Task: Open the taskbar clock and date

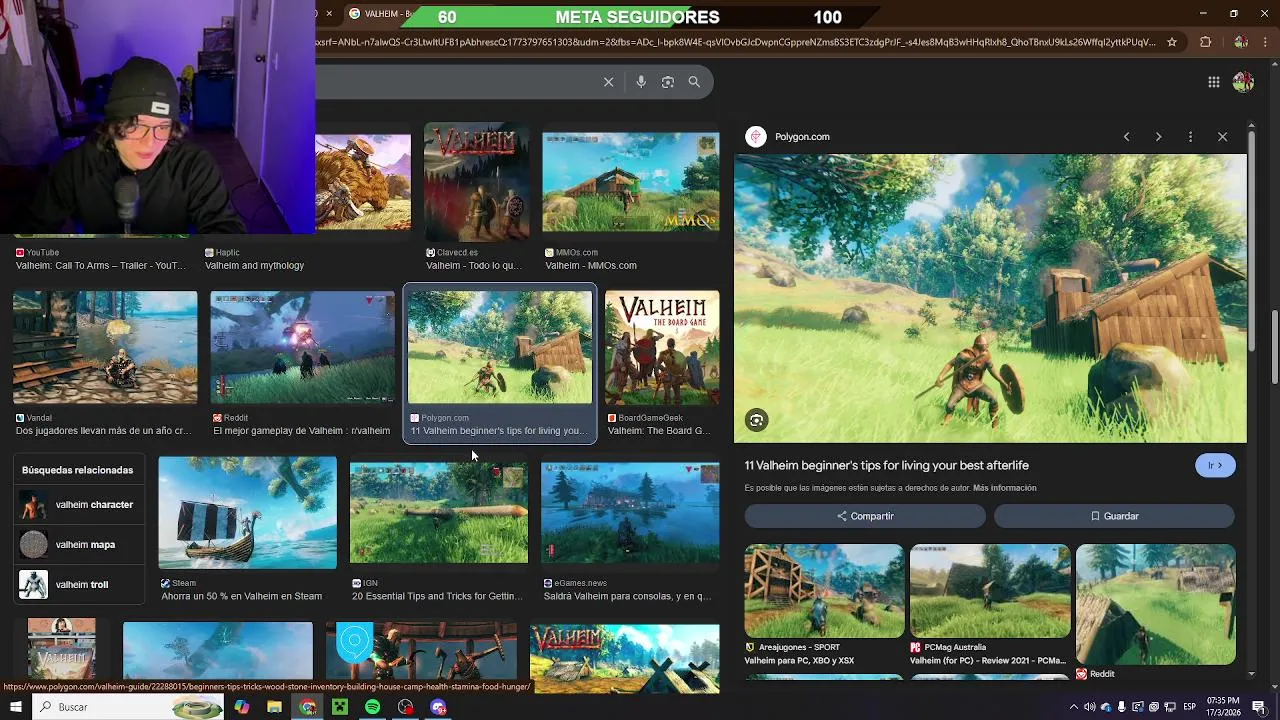Action: 1224,707
